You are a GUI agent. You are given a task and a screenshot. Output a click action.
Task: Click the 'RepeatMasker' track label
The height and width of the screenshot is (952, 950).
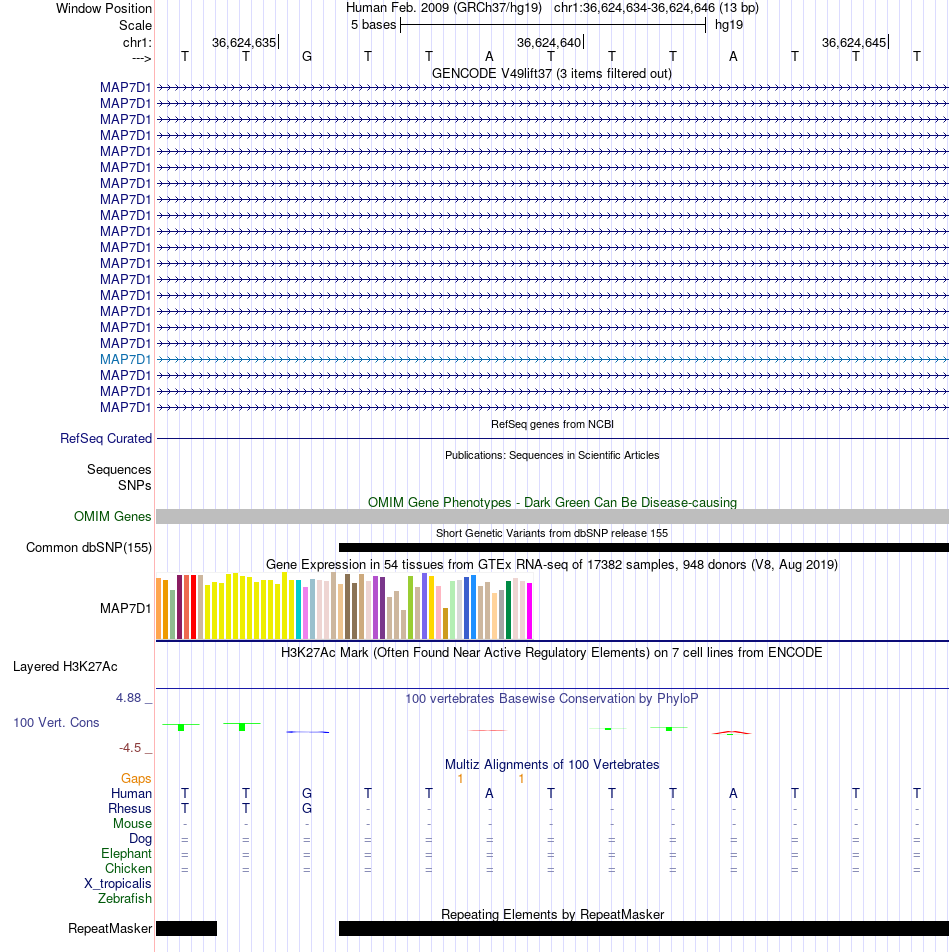tap(110, 929)
